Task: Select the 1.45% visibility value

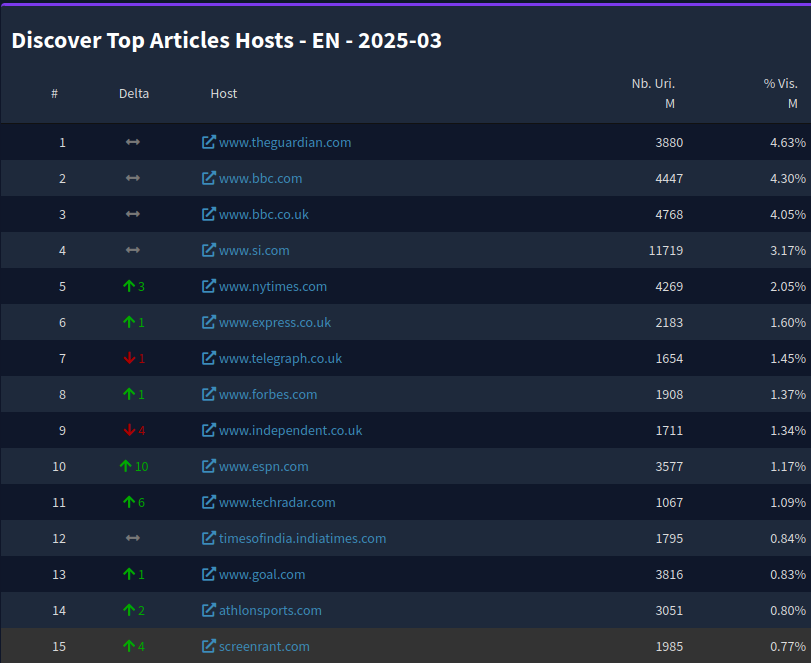Action: pos(788,358)
